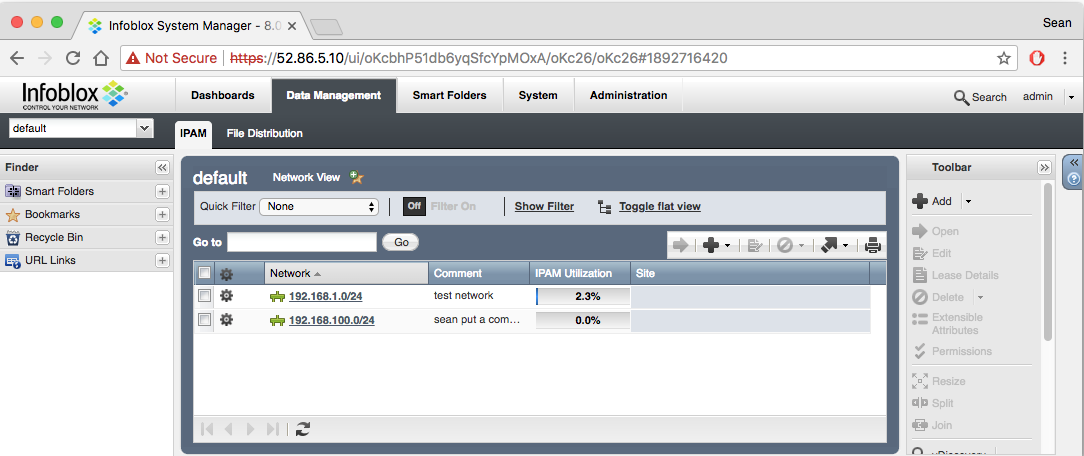Open the Dashboards tab
The image size is (1084, 456).
(223, 95)
